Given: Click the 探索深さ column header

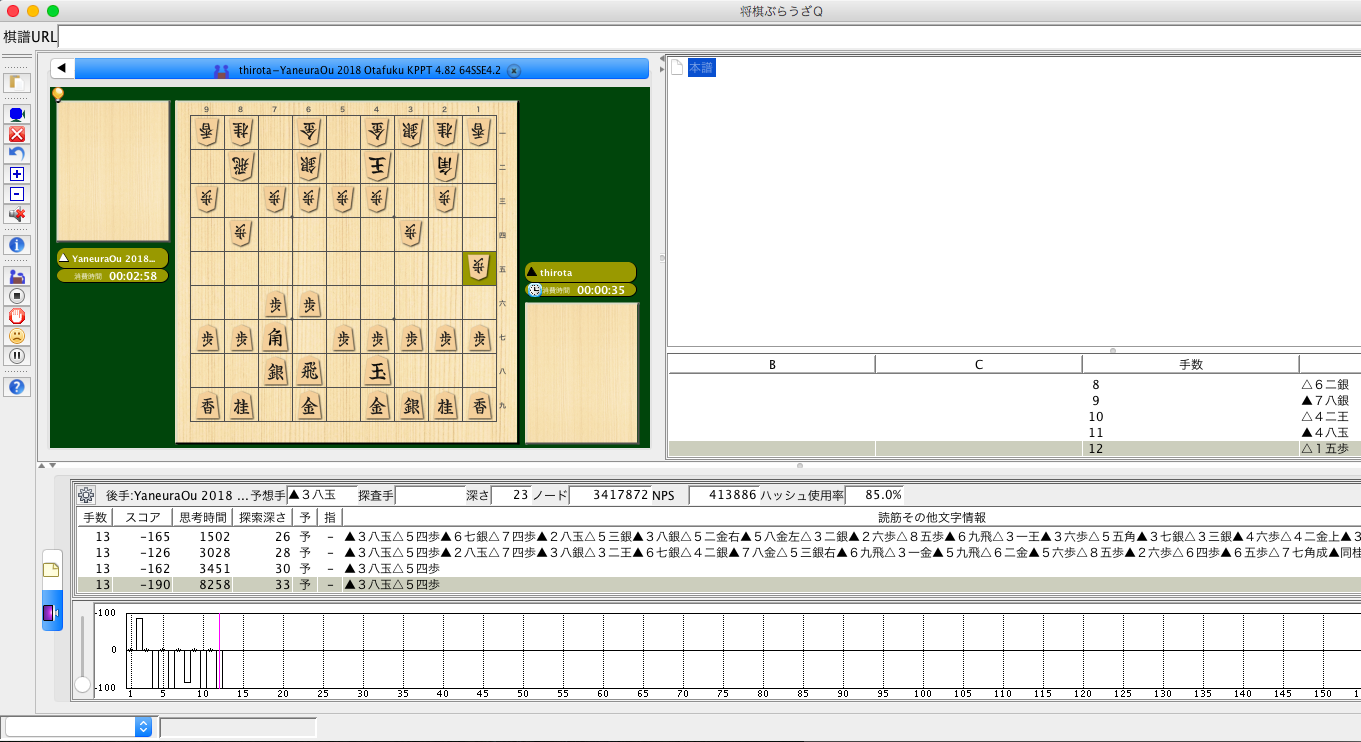Looking at the screenshot, I should 262,518.
